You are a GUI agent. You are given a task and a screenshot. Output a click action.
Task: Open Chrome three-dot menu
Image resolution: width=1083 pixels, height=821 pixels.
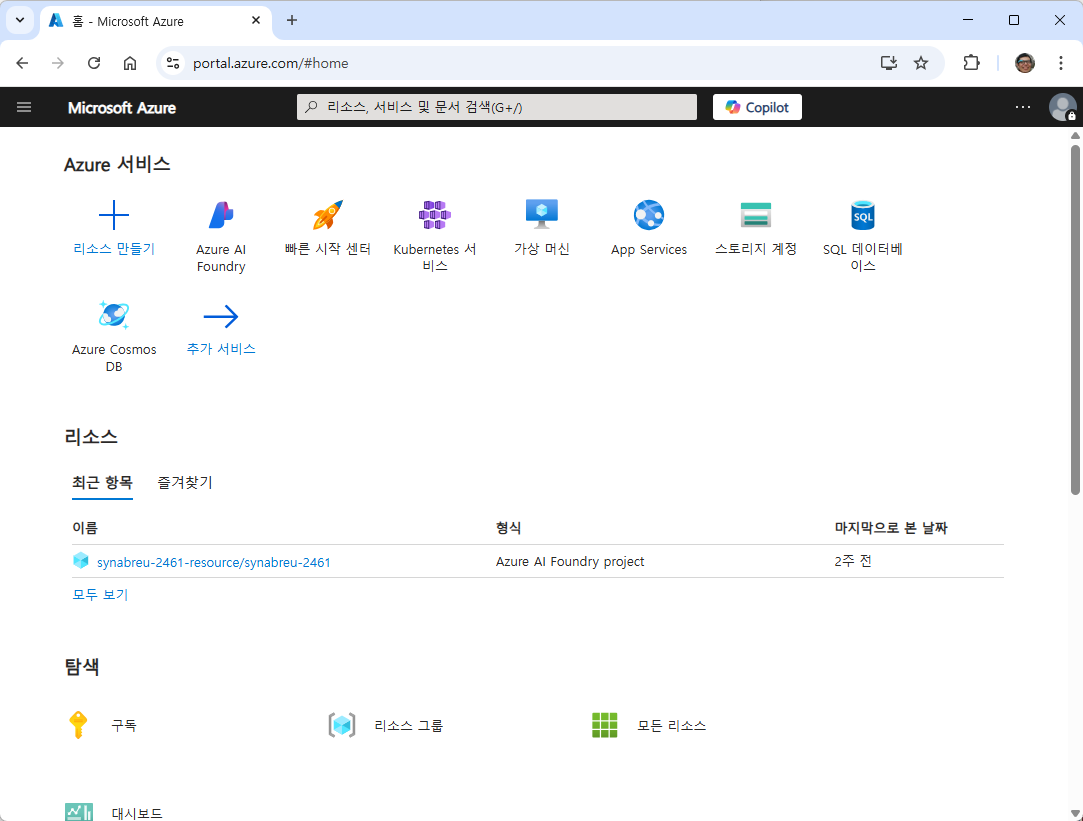pos(1061,63)
